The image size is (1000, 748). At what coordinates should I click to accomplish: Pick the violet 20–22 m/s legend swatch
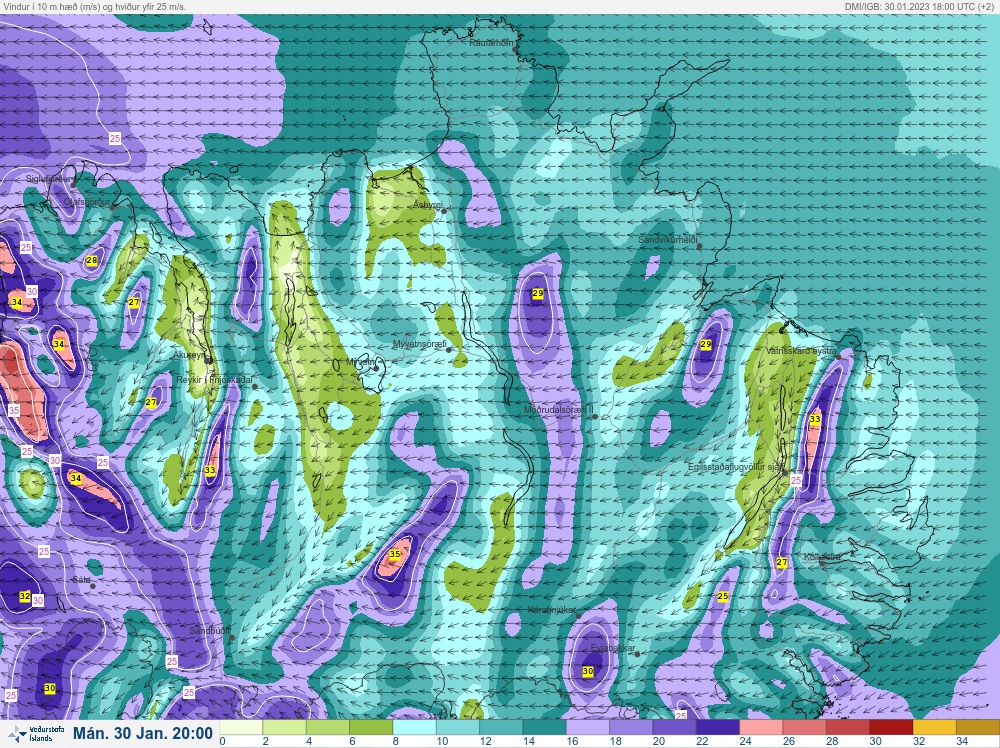[x=675, y=728]
